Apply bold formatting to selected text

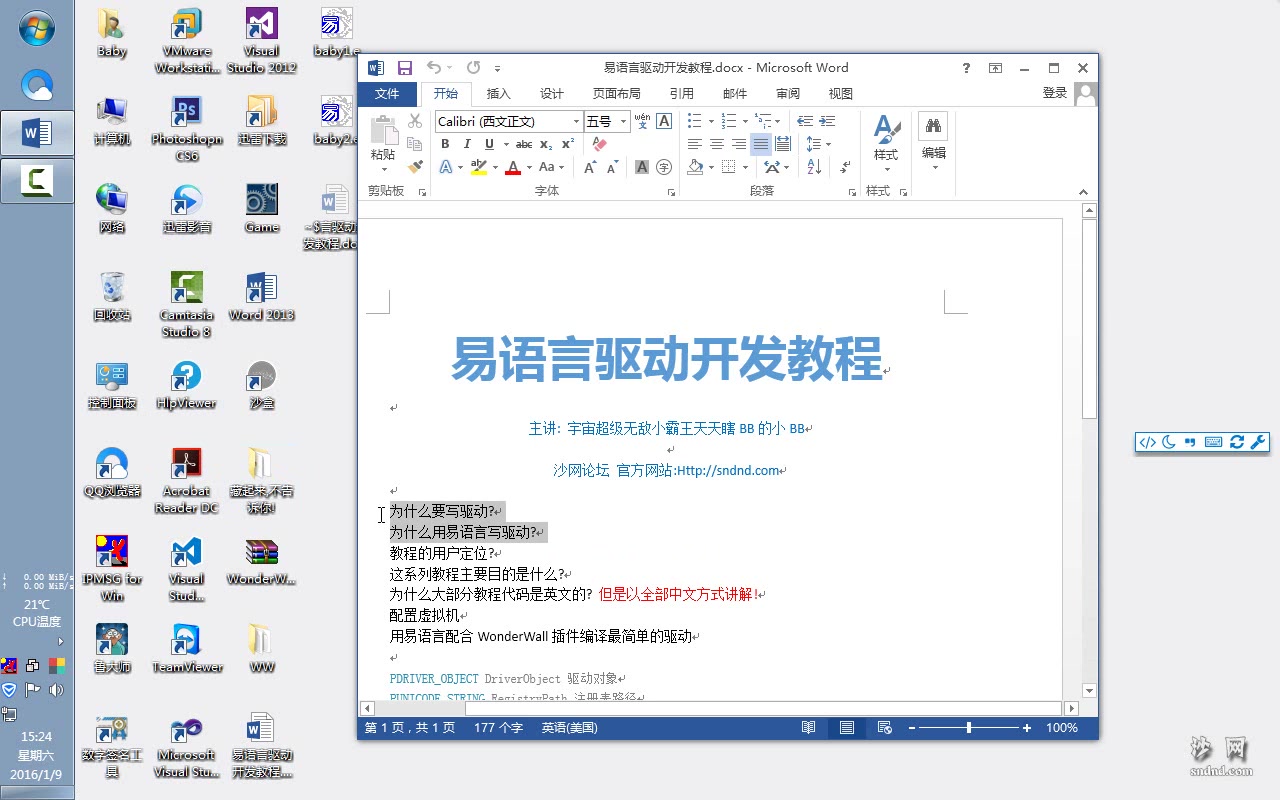445,144
